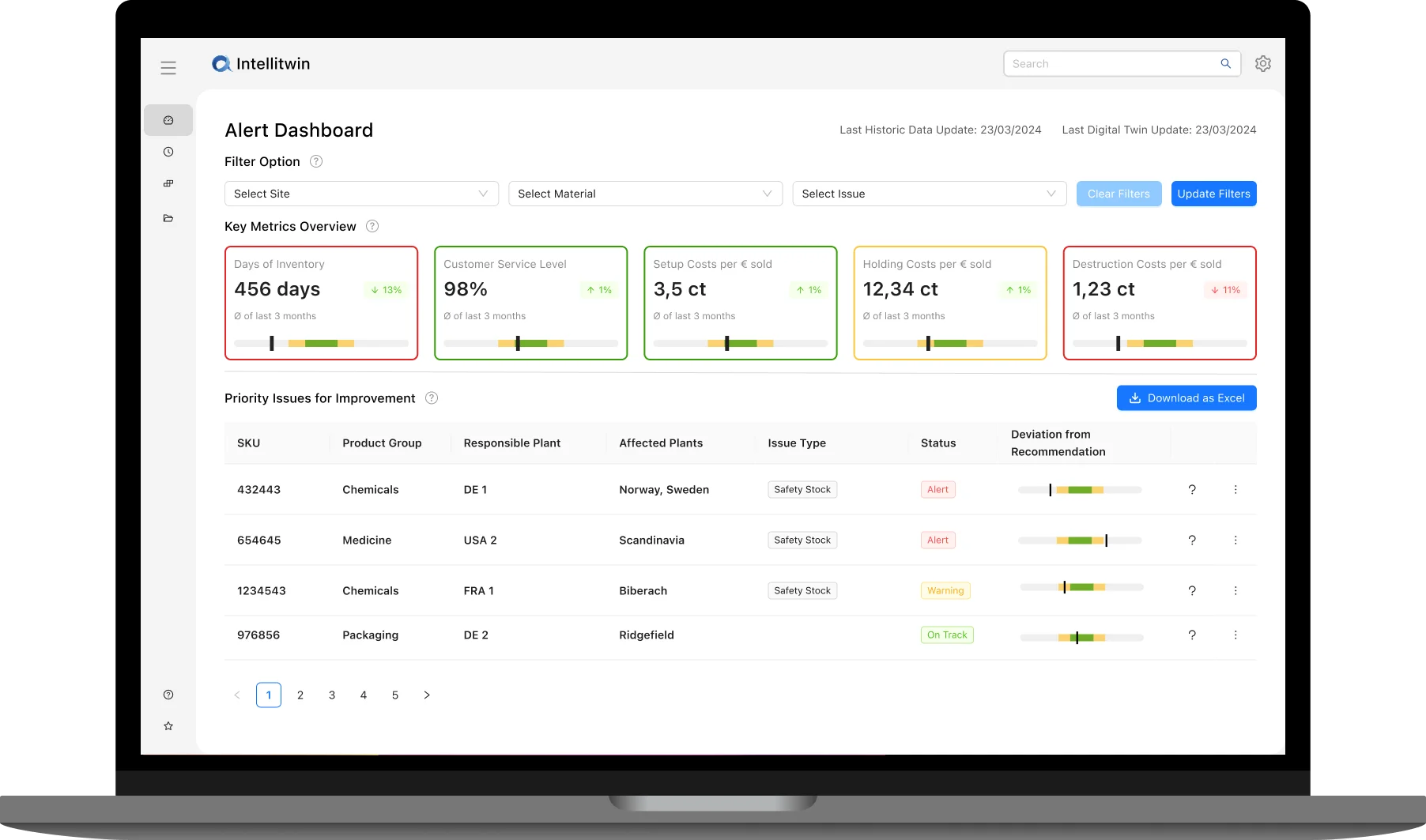Viewport: 1426px width, 840px height.
Task: Go to page 2
Action: (x=300, y=695)
